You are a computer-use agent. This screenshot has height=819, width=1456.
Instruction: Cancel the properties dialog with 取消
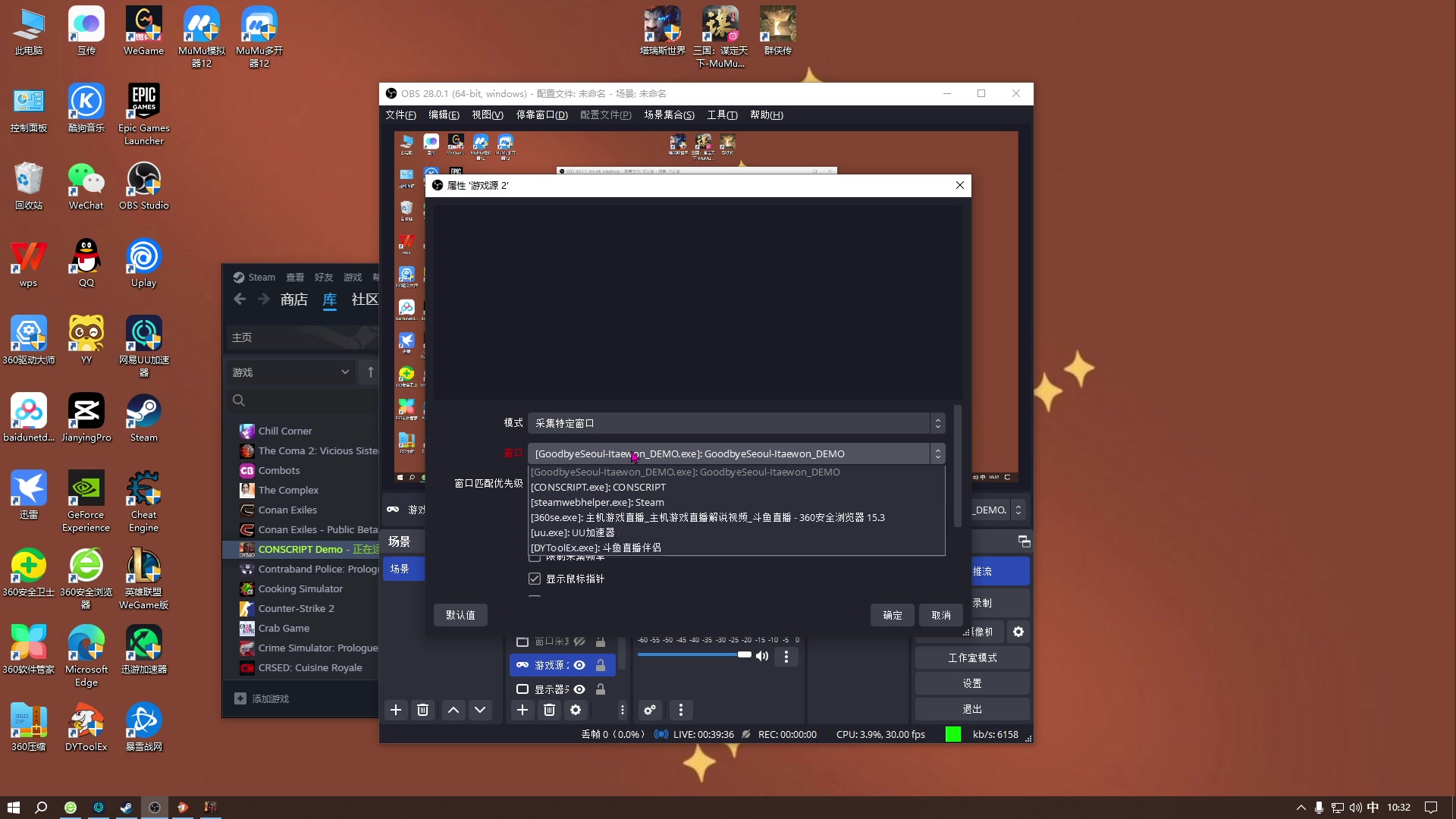coord(941,615)
